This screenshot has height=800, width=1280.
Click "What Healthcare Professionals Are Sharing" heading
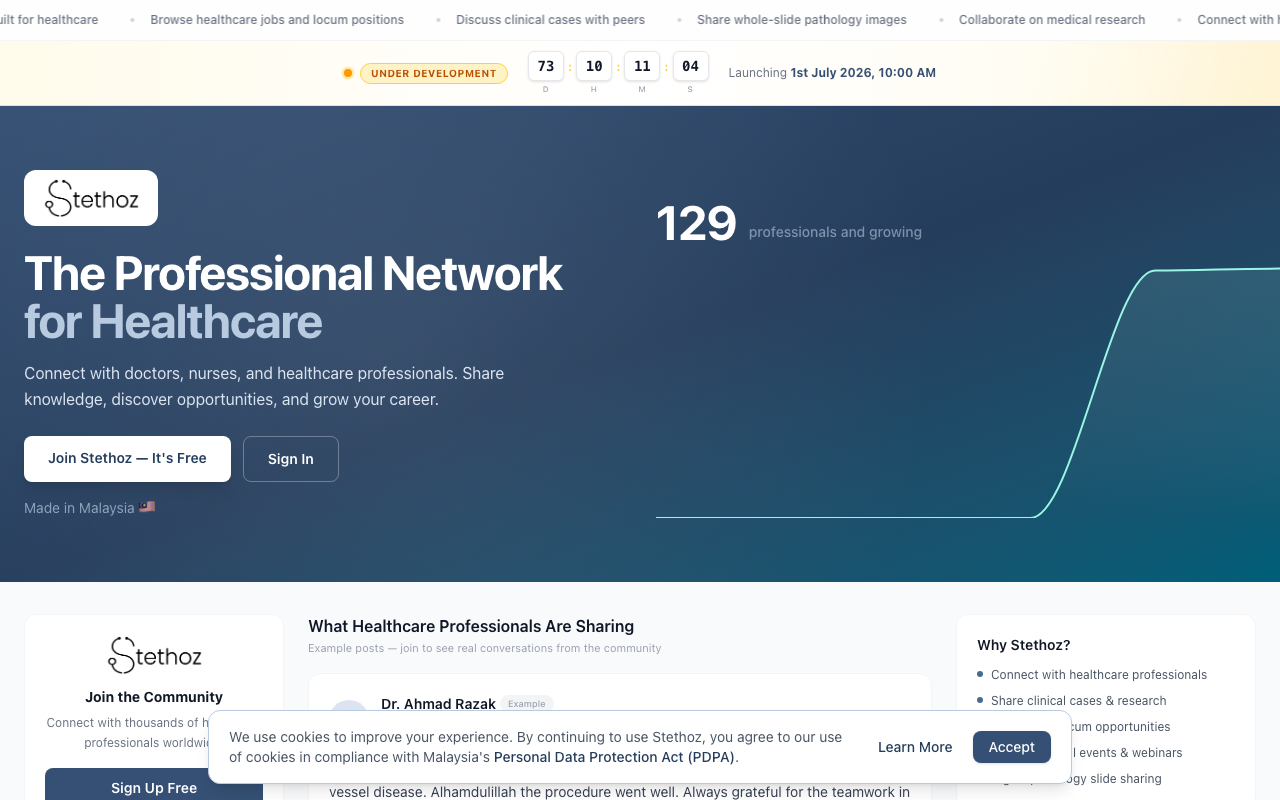[x=471, y=626]
